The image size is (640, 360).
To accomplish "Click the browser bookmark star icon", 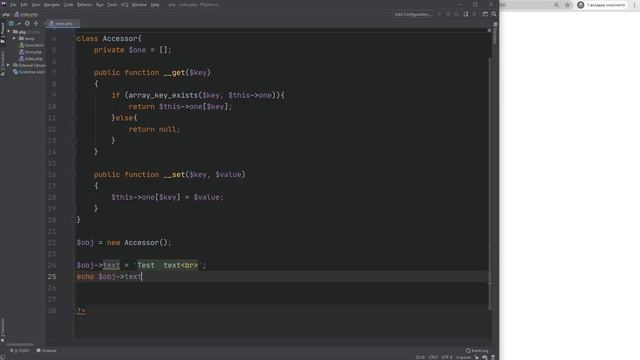I will click(x=567, y=5).
